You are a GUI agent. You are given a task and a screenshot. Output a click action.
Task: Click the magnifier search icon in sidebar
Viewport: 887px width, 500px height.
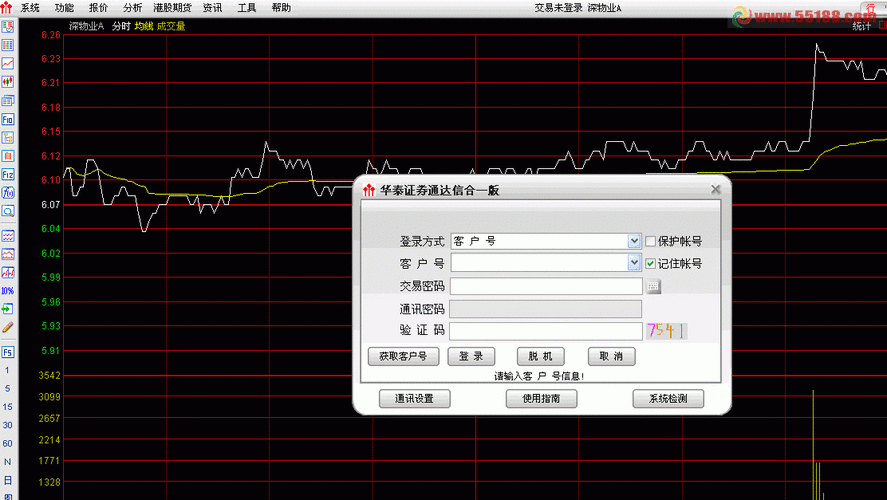click(x=7, y=212)
